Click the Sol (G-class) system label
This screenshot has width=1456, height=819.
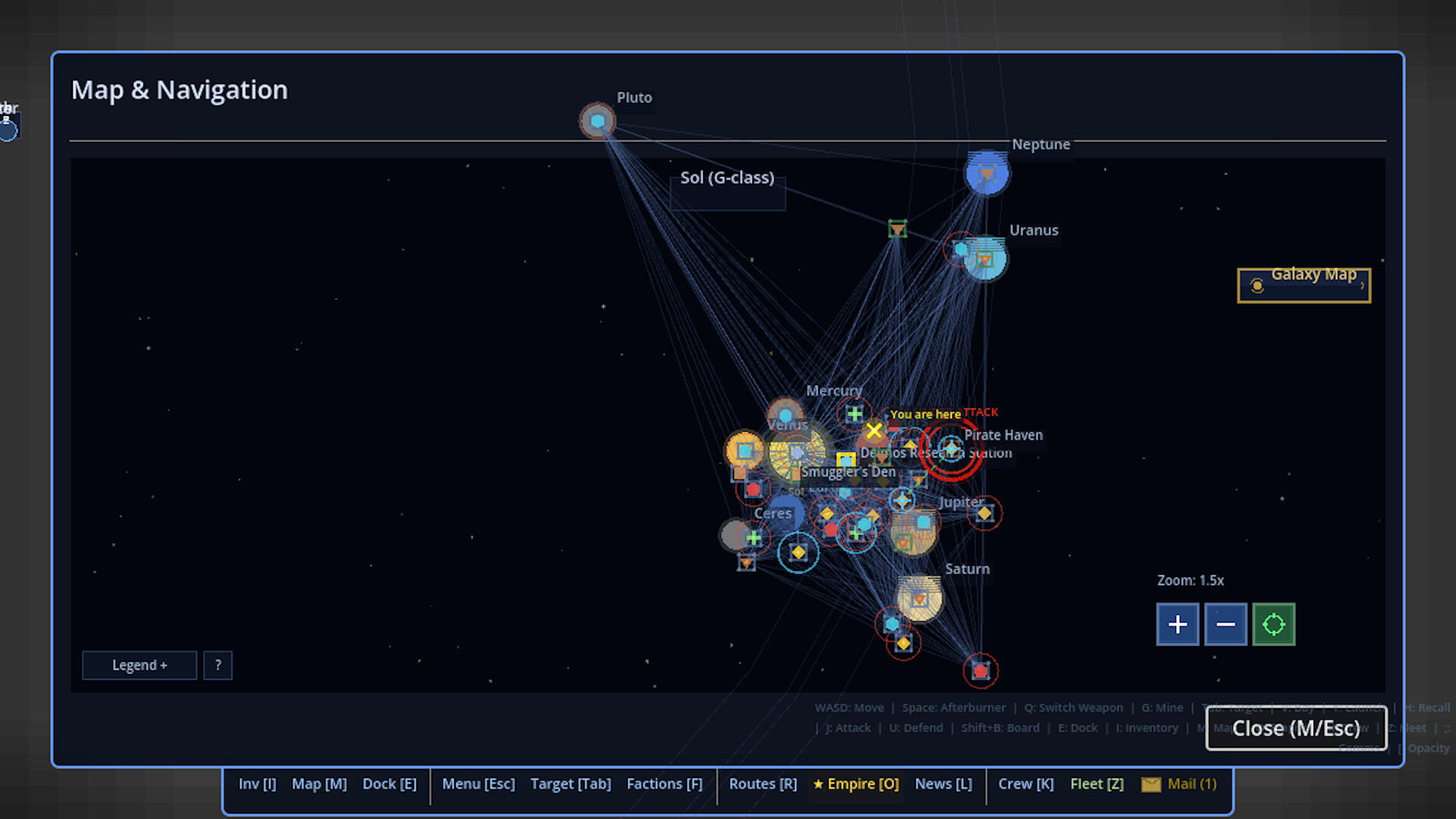click(727, 177)
